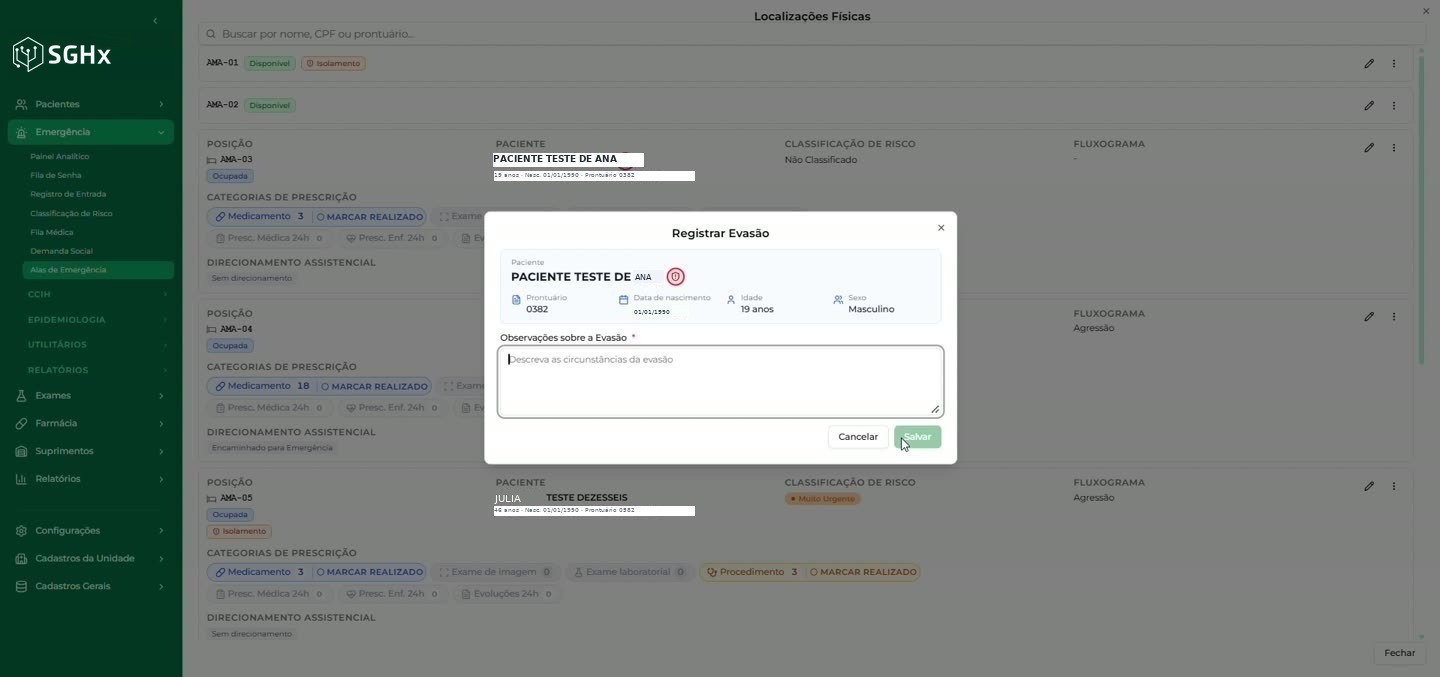This screenshot has height=677, width=1440.
Task: Click AMA-05 Presc. Enf. 24h chip
Action: 391,594
